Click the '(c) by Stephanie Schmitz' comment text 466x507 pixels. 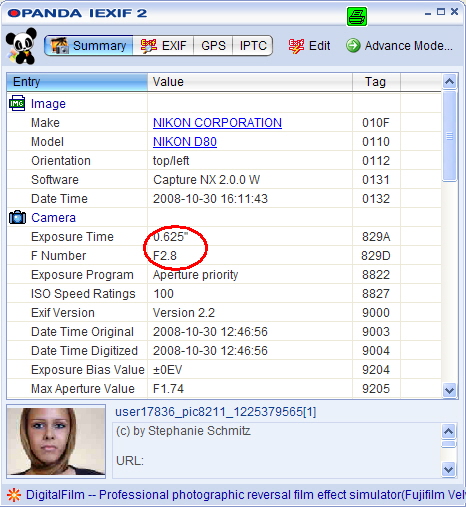(x=183, y=431)
